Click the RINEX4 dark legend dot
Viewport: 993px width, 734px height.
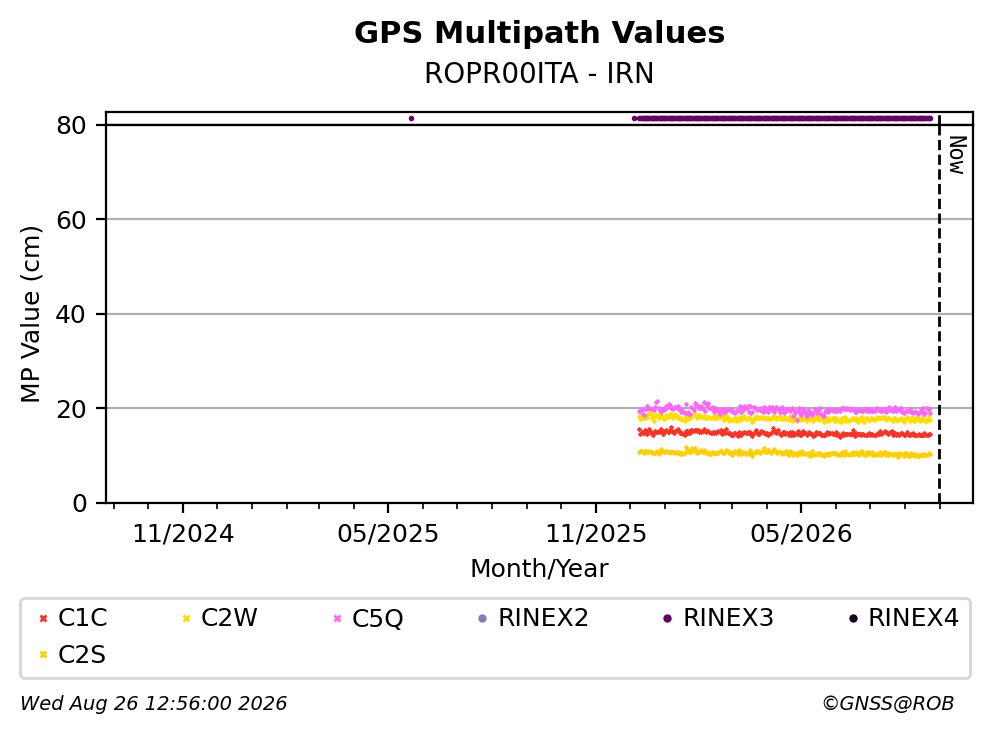tap(853, 619)
